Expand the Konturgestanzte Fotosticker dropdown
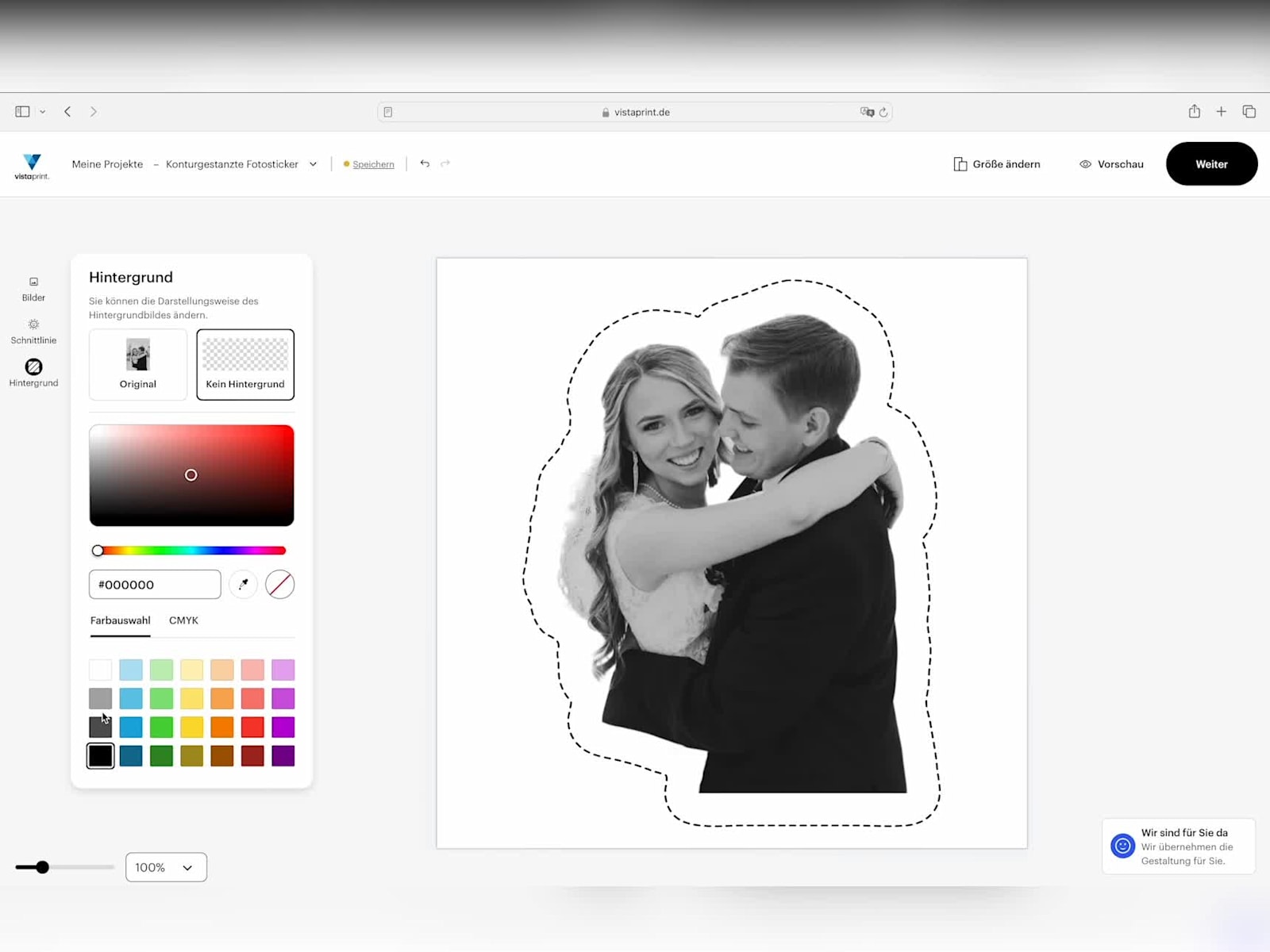 pos(314,164)
